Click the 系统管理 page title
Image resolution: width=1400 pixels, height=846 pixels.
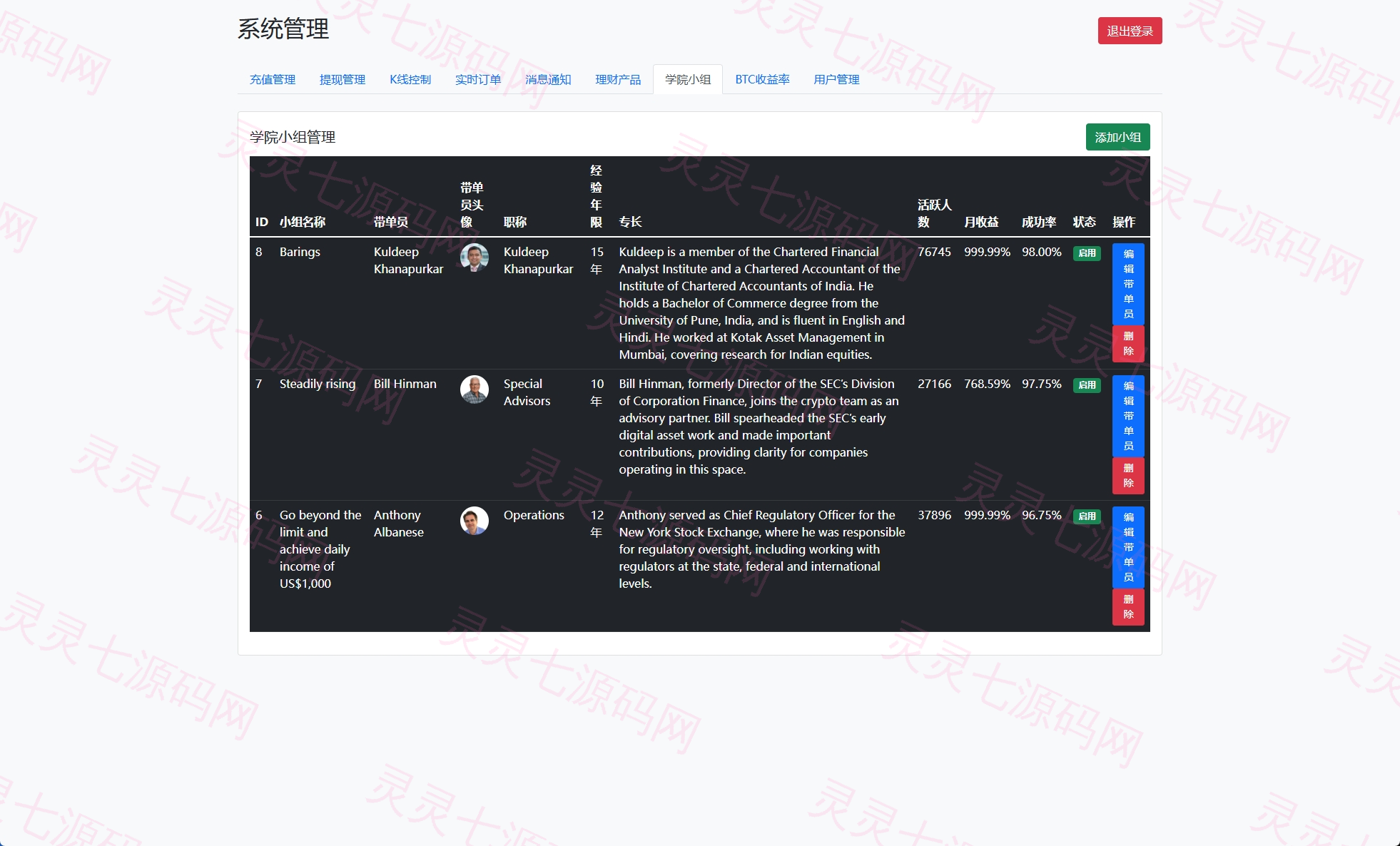tap(283, 29)
